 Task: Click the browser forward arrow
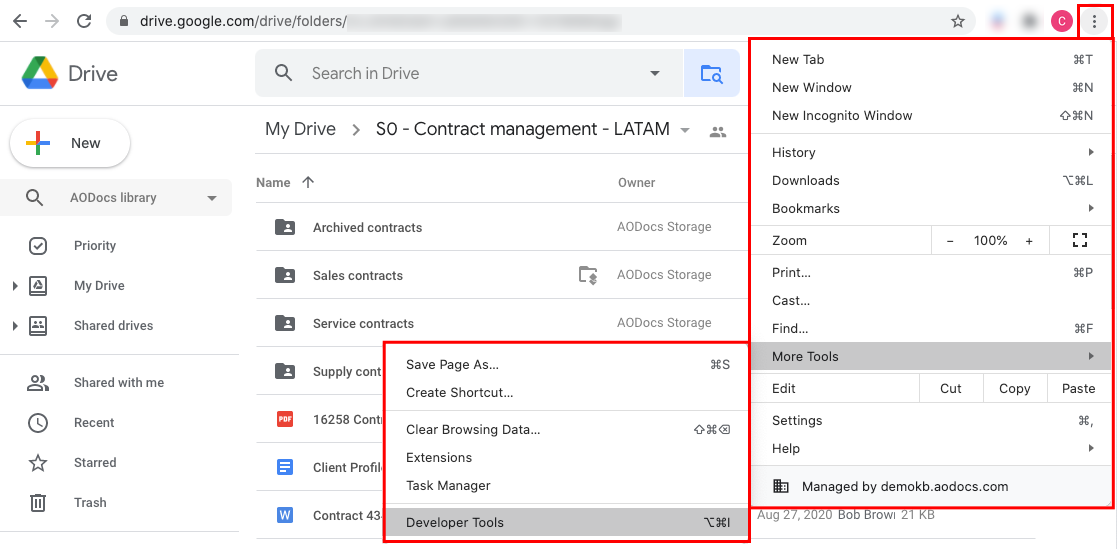pos(52,21)
